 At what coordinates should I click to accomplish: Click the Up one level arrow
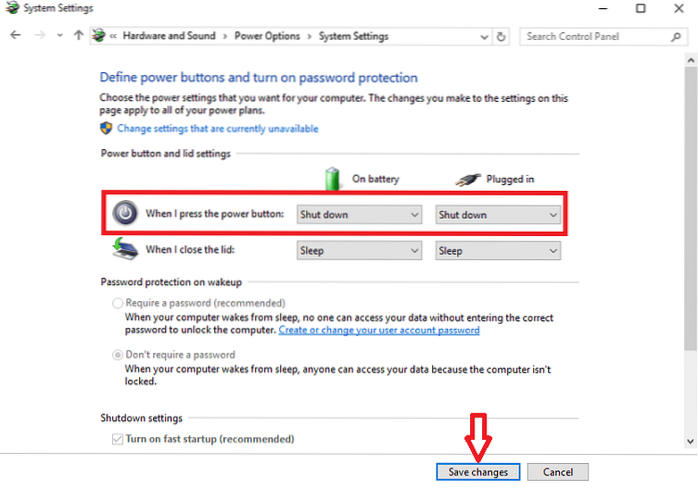point(78,36)
